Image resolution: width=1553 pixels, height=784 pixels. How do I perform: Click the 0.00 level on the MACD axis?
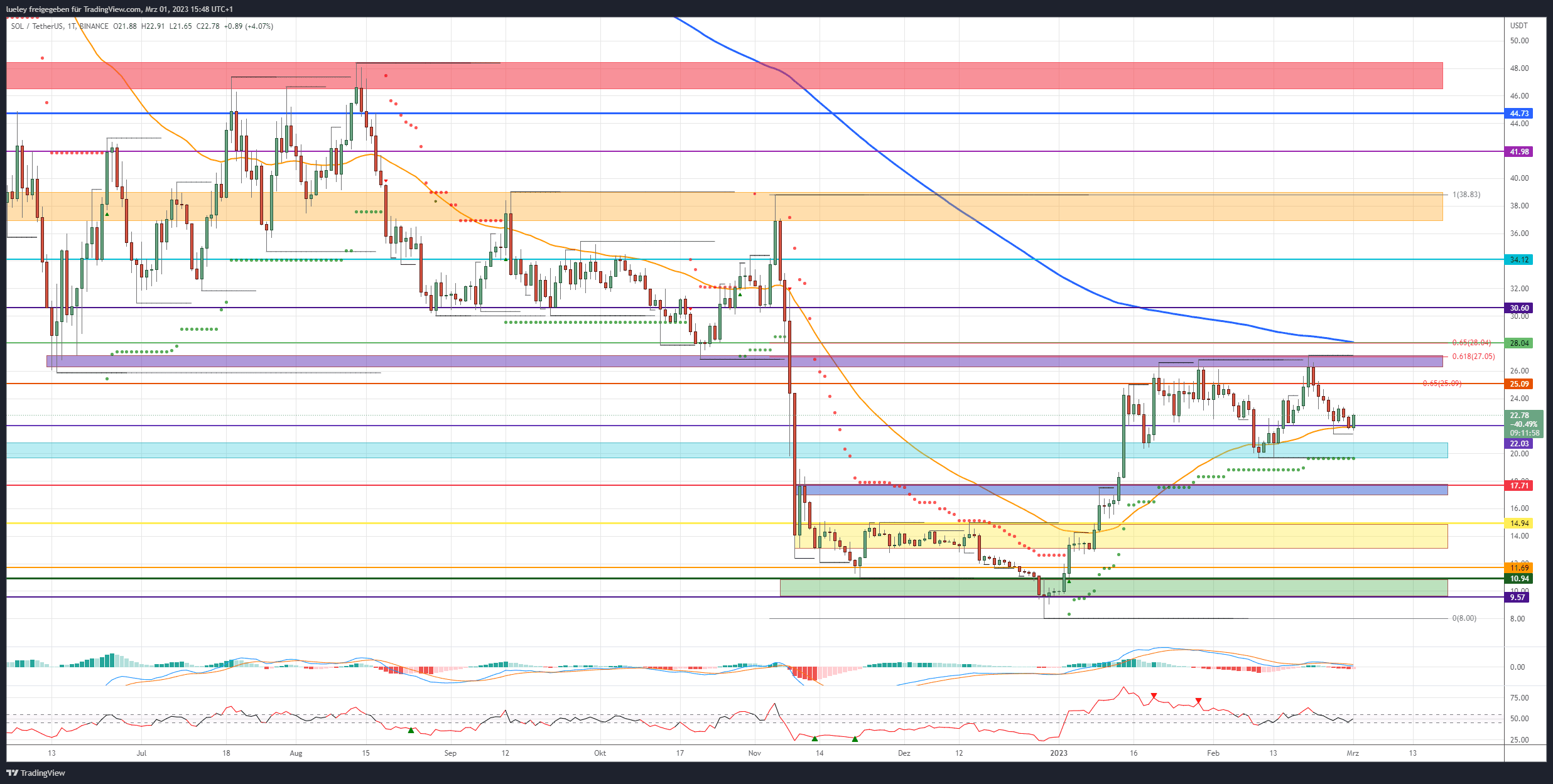click(1517, 667)
